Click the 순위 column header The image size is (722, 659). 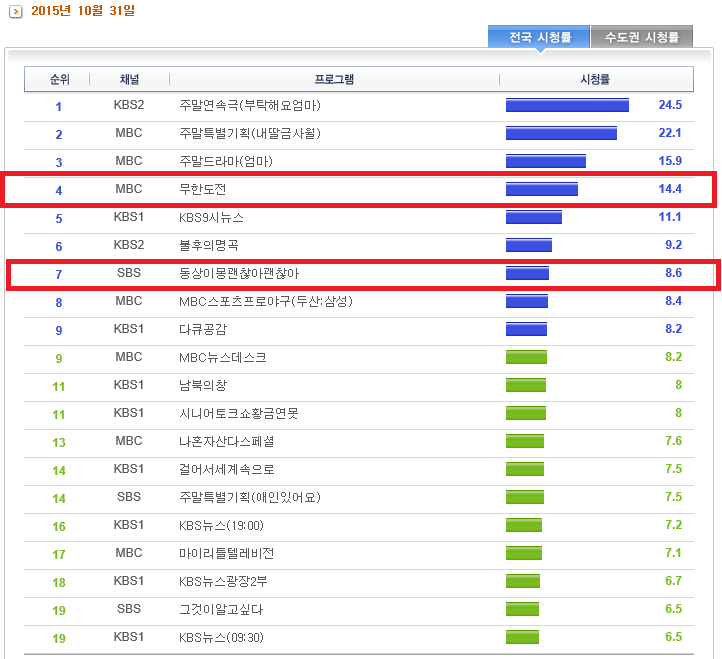coord(59,79)
